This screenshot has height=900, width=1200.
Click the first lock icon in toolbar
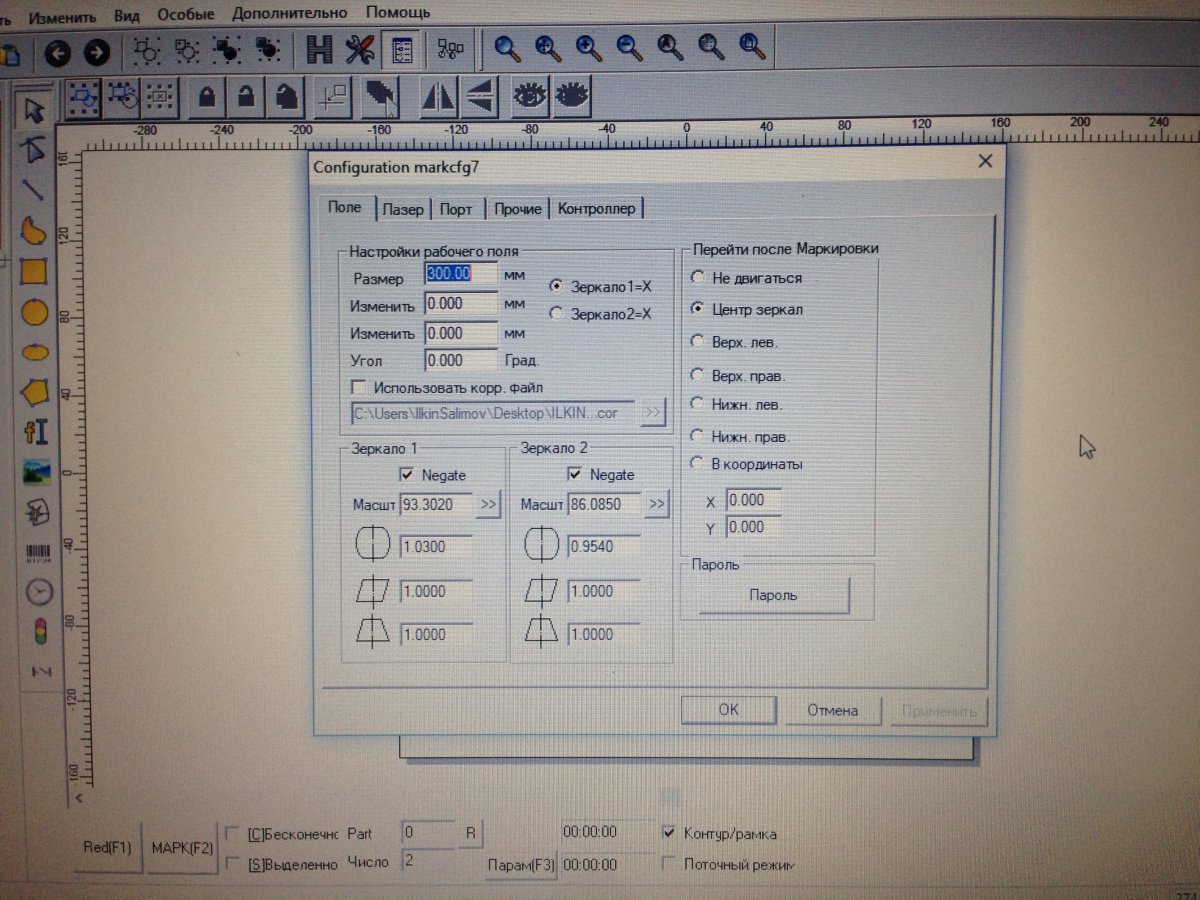pos(207,96)
